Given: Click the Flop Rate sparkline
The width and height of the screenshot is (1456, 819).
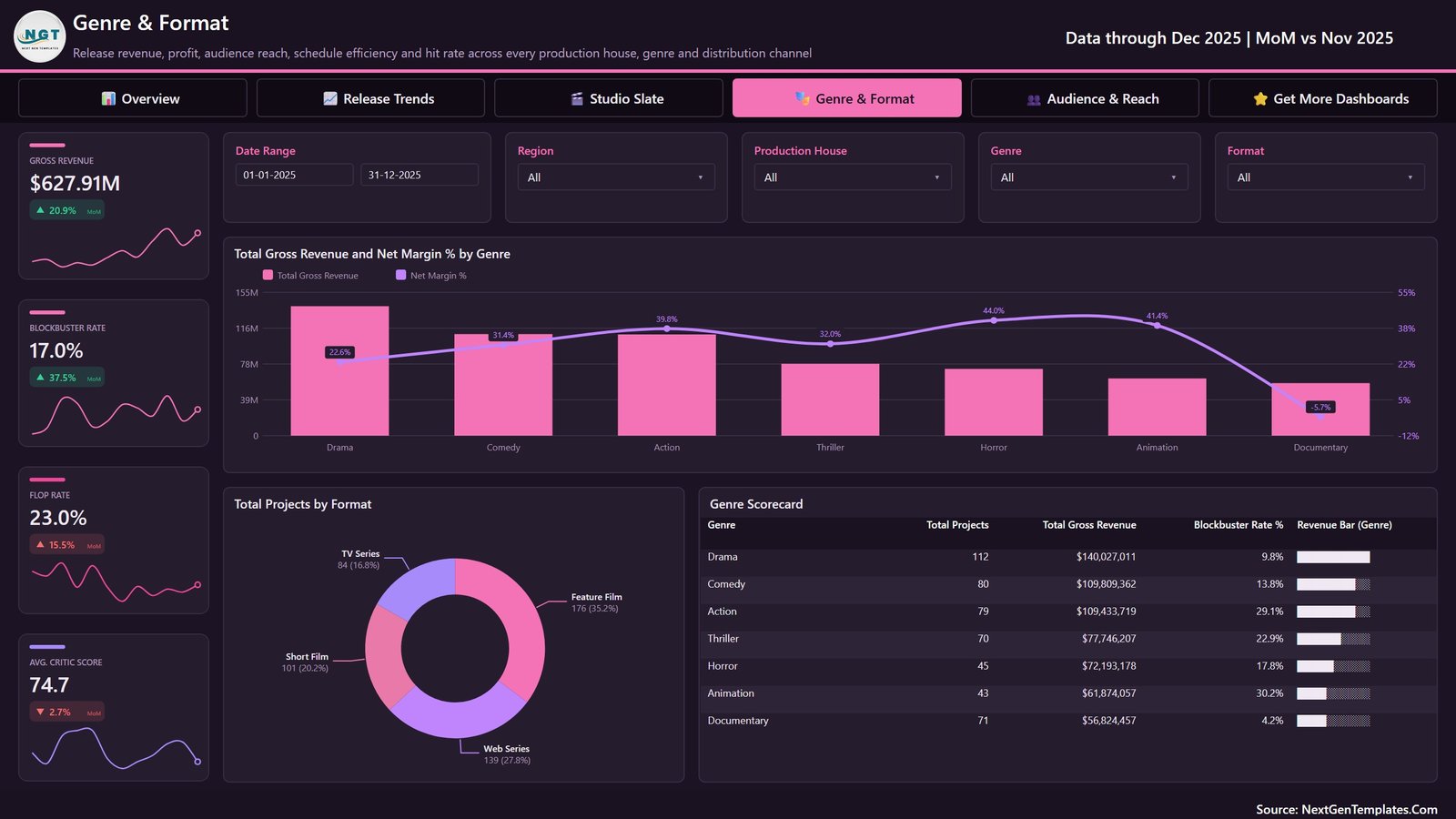Looking at the screenshot, I should (x=116, y=581).
